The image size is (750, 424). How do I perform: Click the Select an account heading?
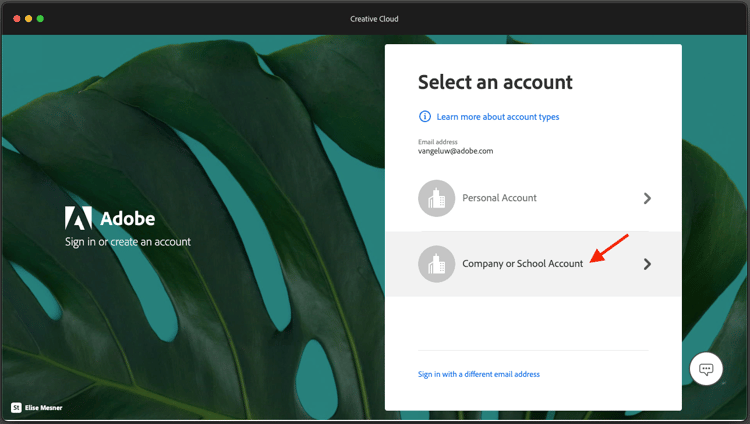pos(495,82)
